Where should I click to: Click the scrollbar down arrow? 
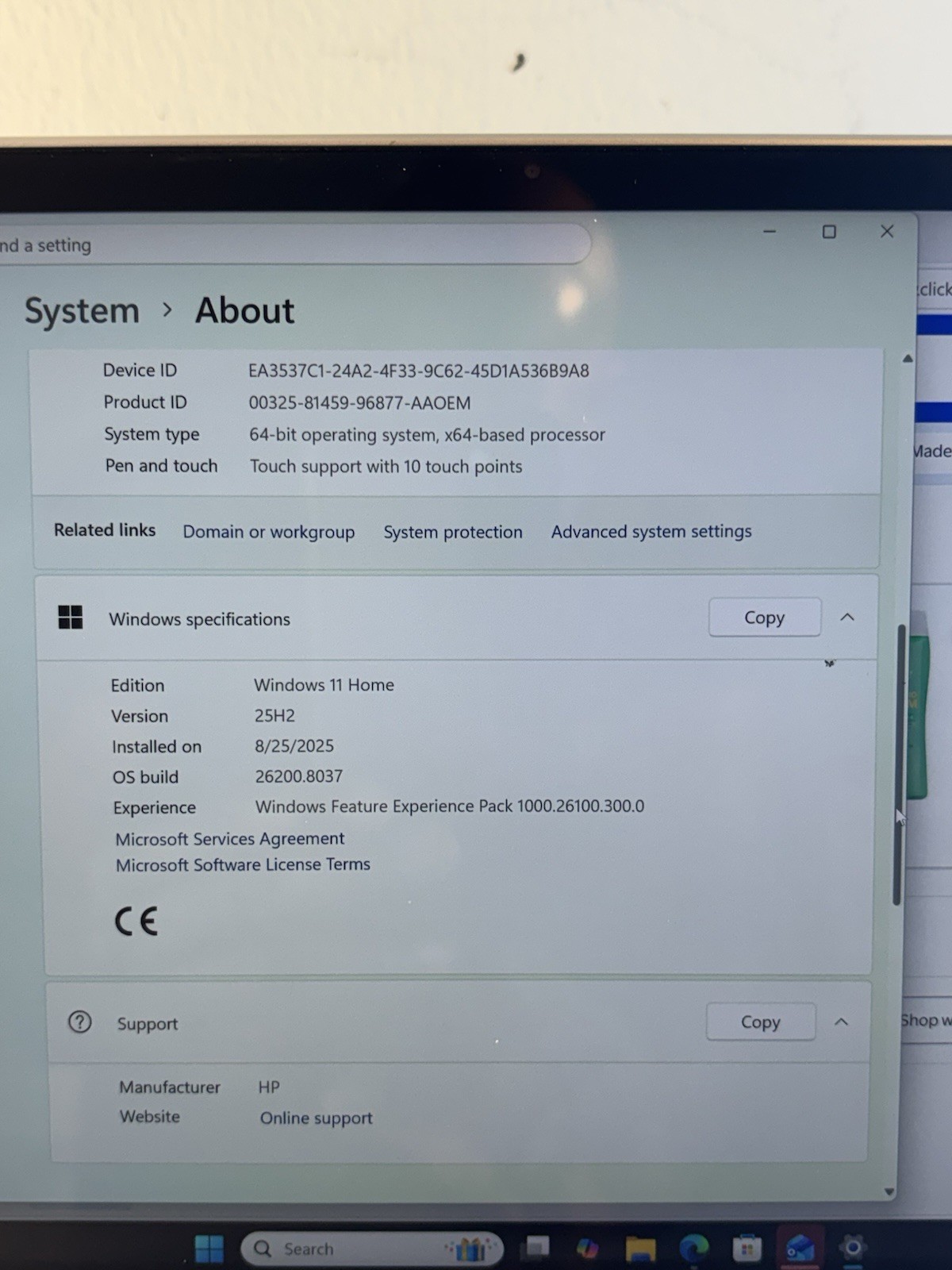click(889, 1191)
